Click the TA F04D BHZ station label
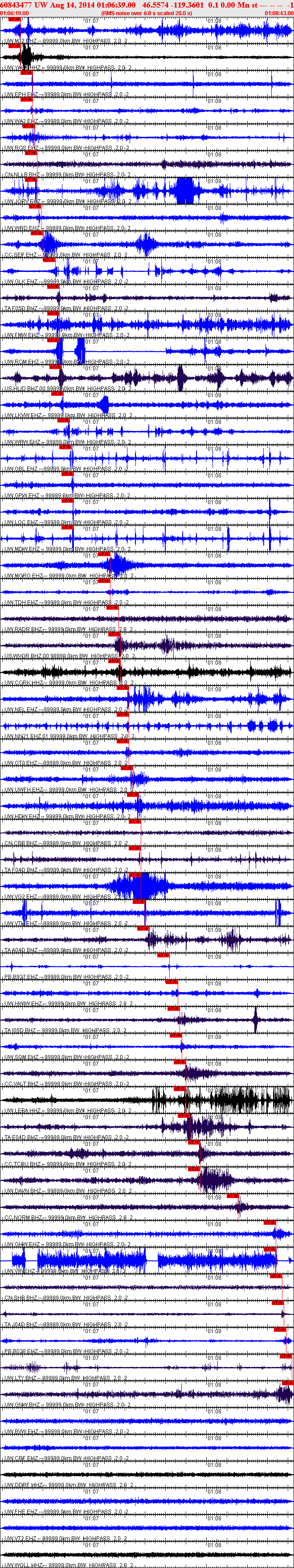Screen dimensions: 294x1568 (x=23, y=870)
